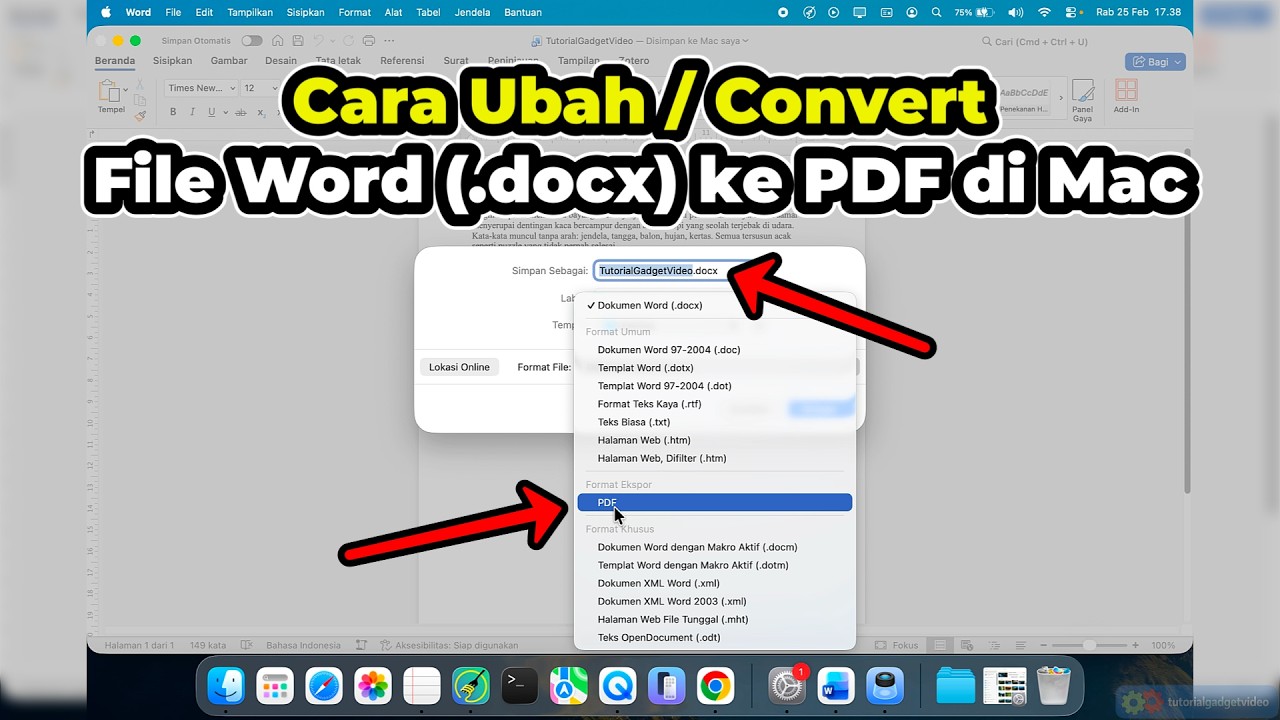The image size is (1280, 720).
Task: Toggle bold B formatting
Action: (x=173, y=113)
